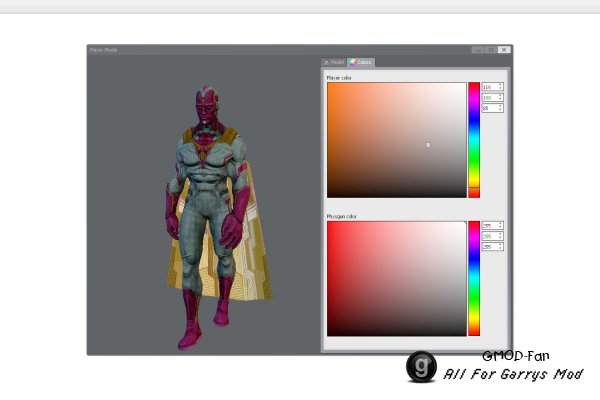The image size is (600, 400).
Task: Close the Player Model window
Action: click(504, 50)
